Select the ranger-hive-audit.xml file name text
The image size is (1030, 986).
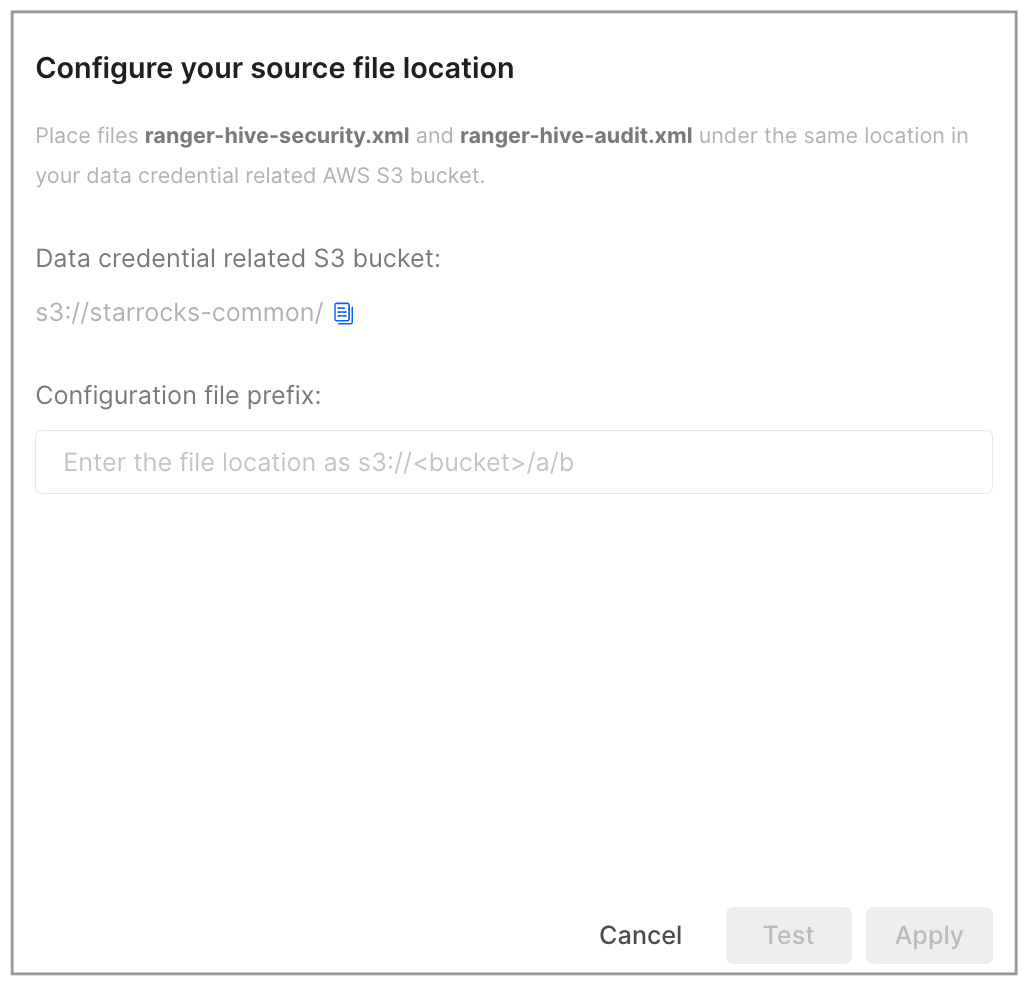[576, 135]
